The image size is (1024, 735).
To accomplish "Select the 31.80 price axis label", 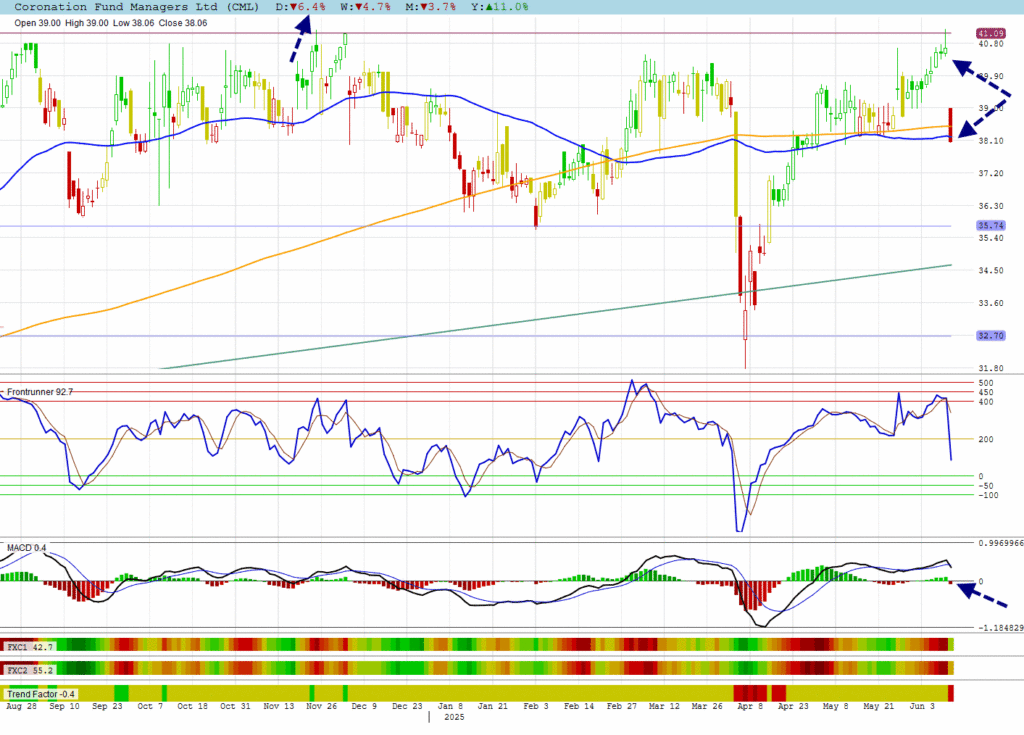I will [991, 368].
